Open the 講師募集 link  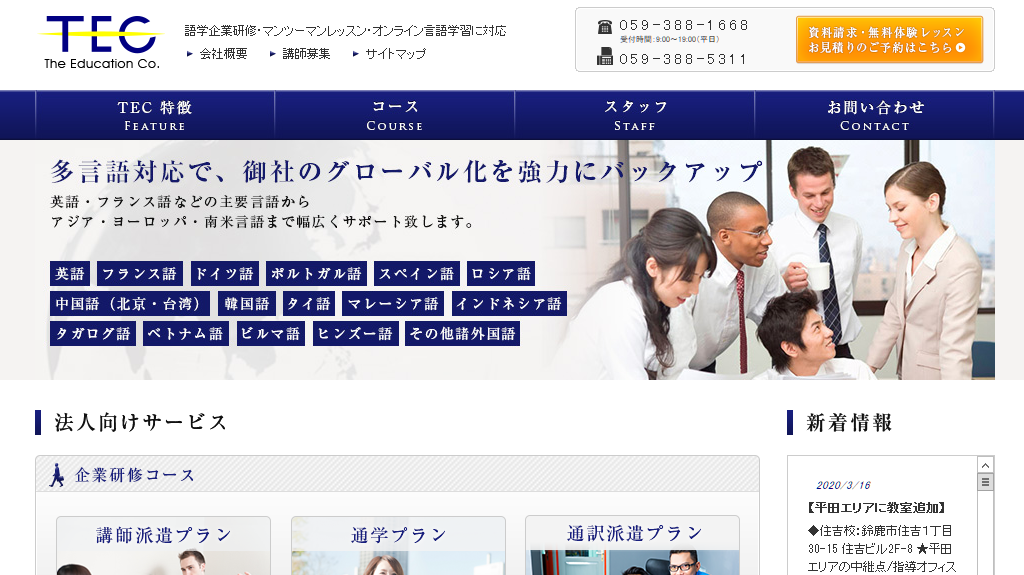(306, 54)
